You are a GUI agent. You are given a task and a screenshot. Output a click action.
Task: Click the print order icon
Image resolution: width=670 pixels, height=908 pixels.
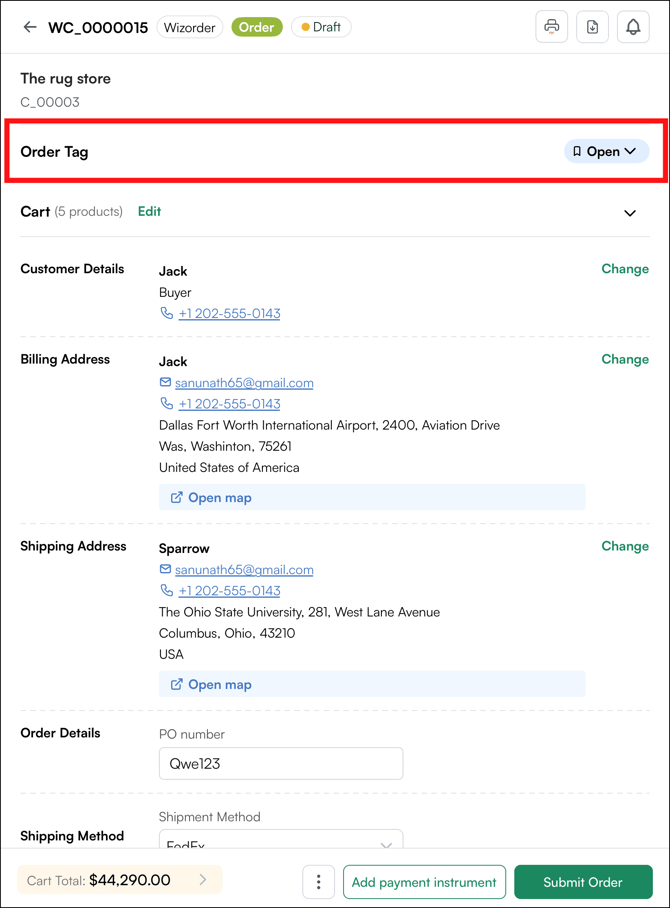click(552, 27)
